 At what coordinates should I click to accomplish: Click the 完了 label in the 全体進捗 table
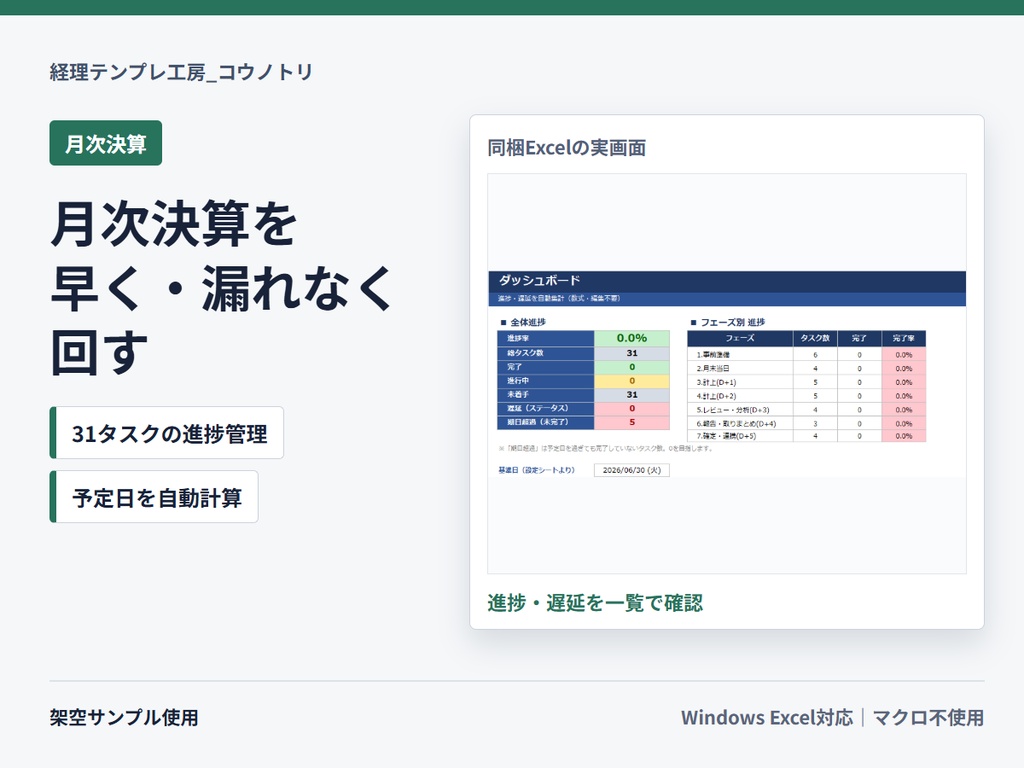click(x=546, y=367)
